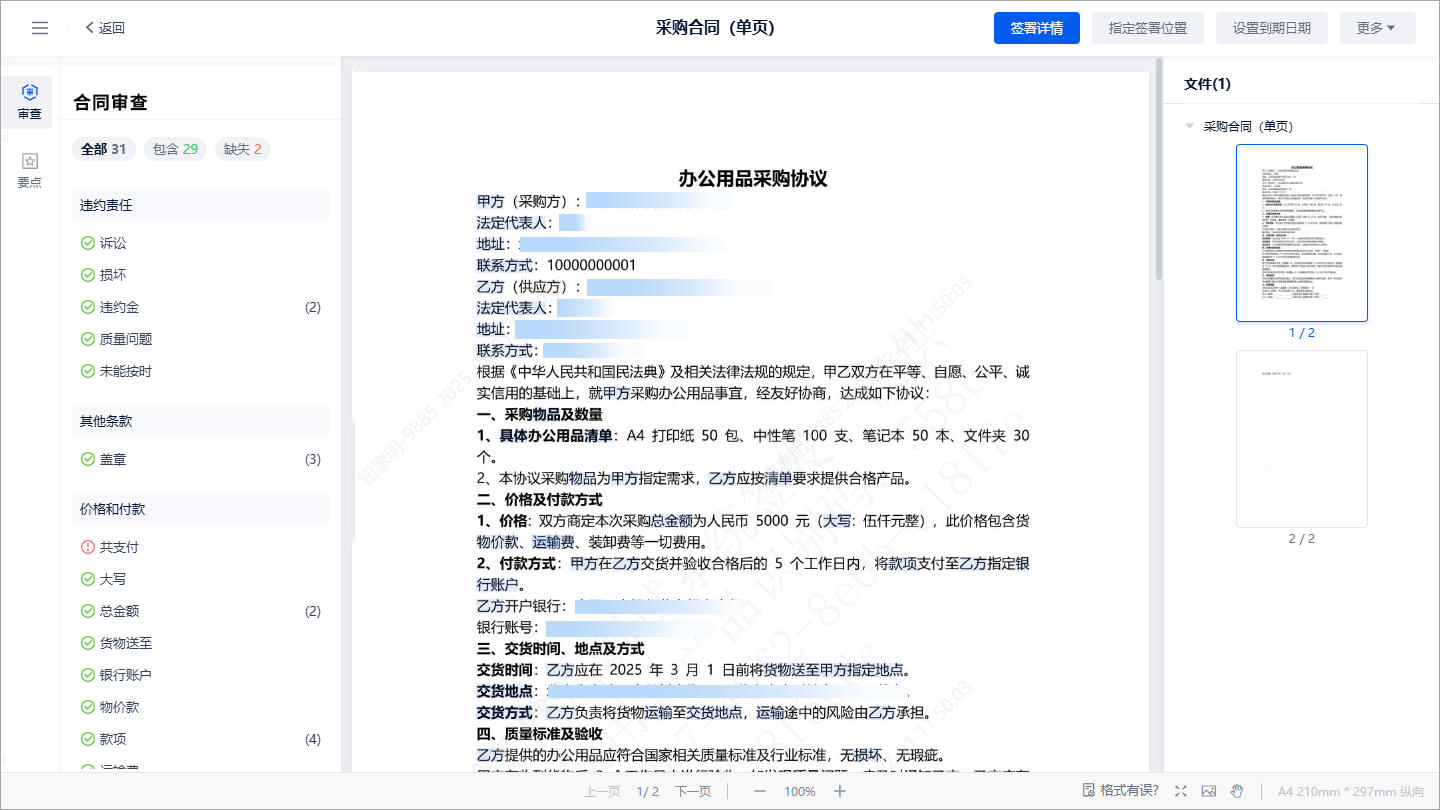Click 设置到期日期 button
The height and width of the screenshot is (810, 1440).
pos(1272,28)
